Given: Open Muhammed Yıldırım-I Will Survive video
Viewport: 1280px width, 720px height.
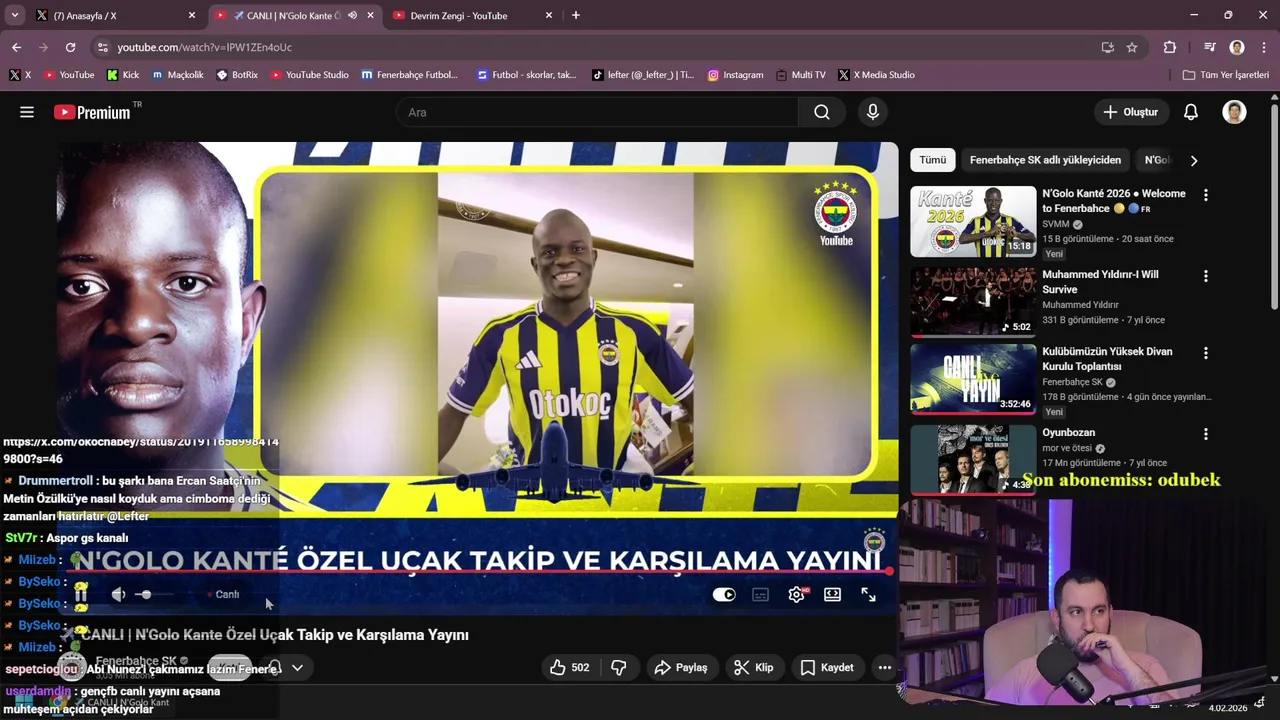Looking at the screenshot, I should 1100,282.
